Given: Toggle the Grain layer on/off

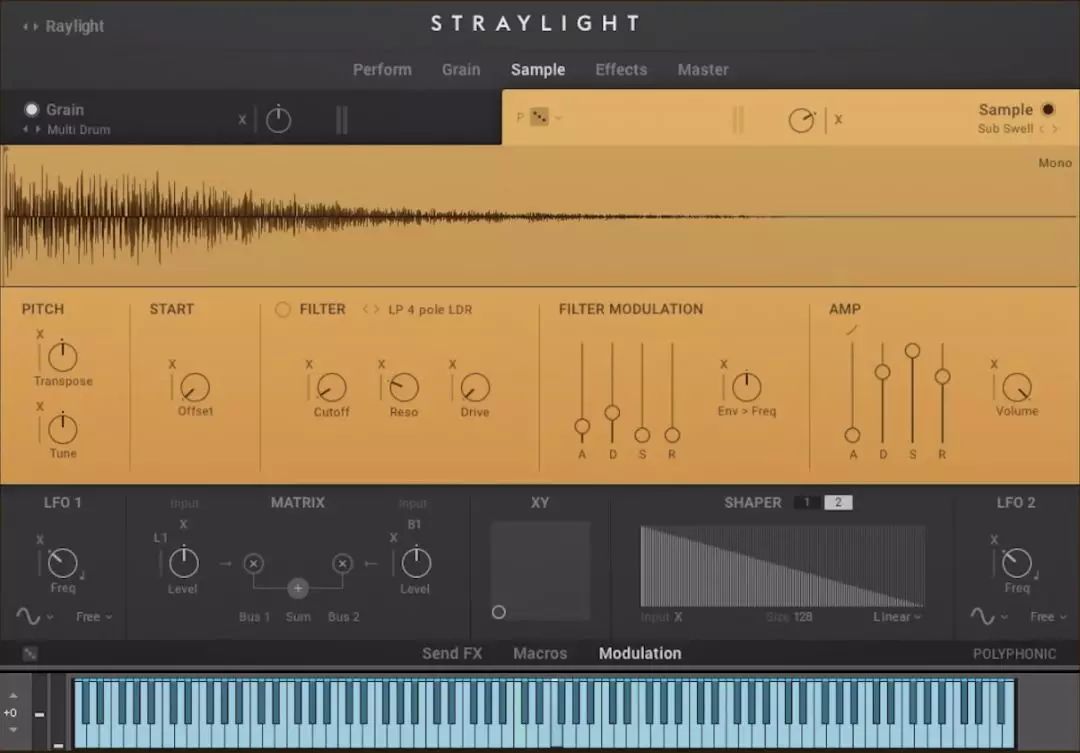Looking at the screenshot, I should (32, 110).
